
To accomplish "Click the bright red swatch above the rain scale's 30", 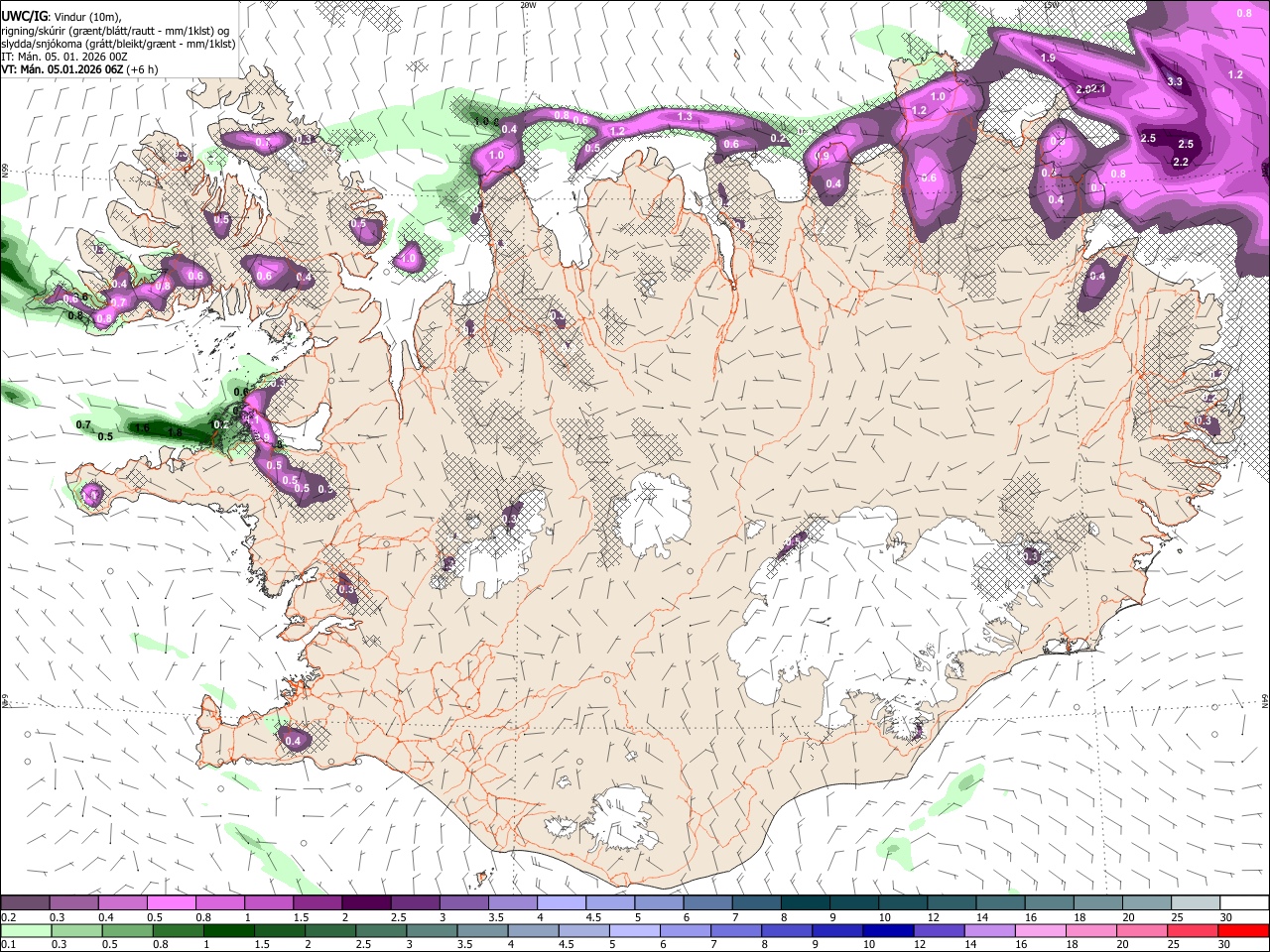I will click(x=1244, y=930).
